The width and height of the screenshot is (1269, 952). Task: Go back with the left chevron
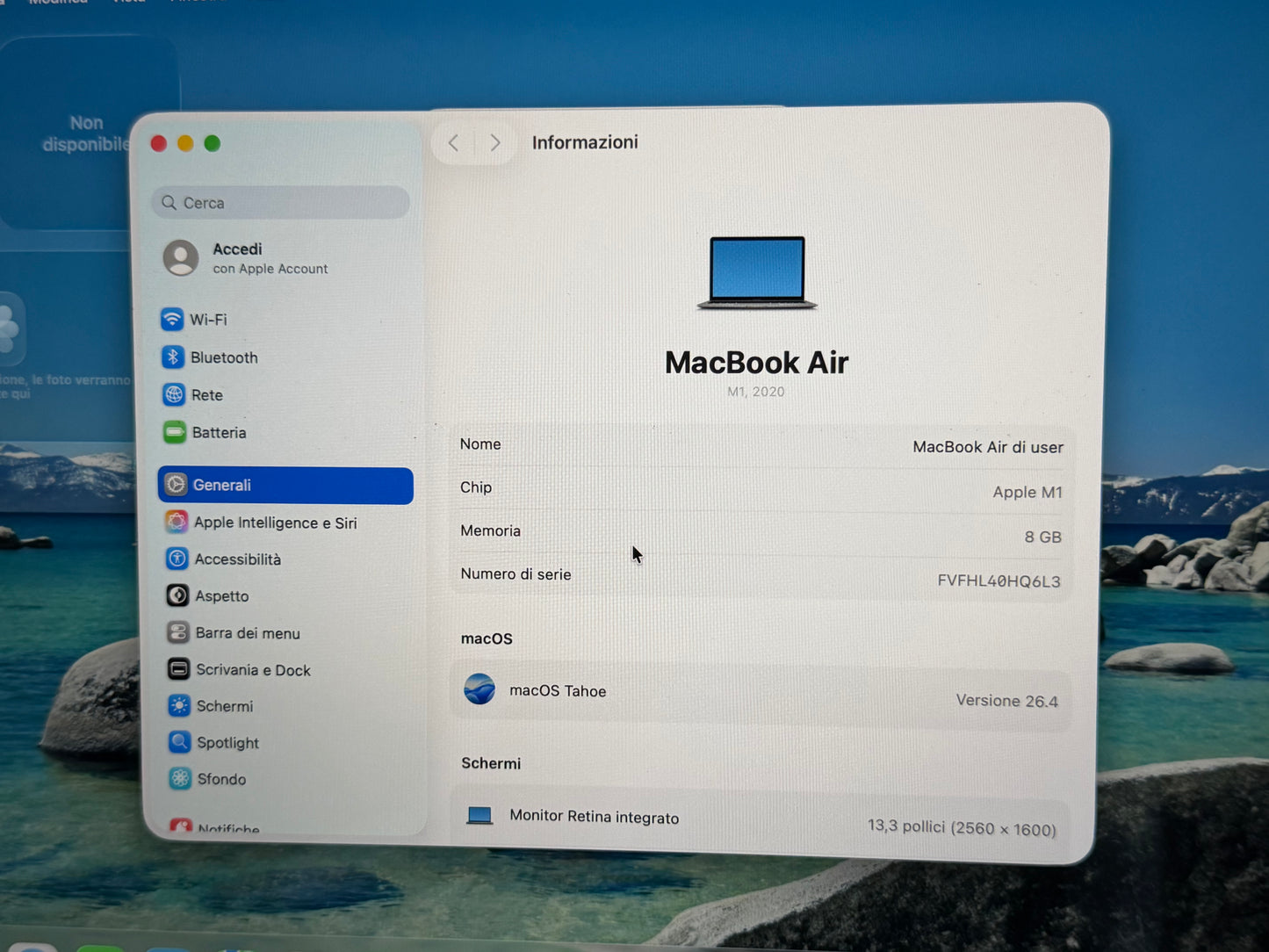pos(453,142)
